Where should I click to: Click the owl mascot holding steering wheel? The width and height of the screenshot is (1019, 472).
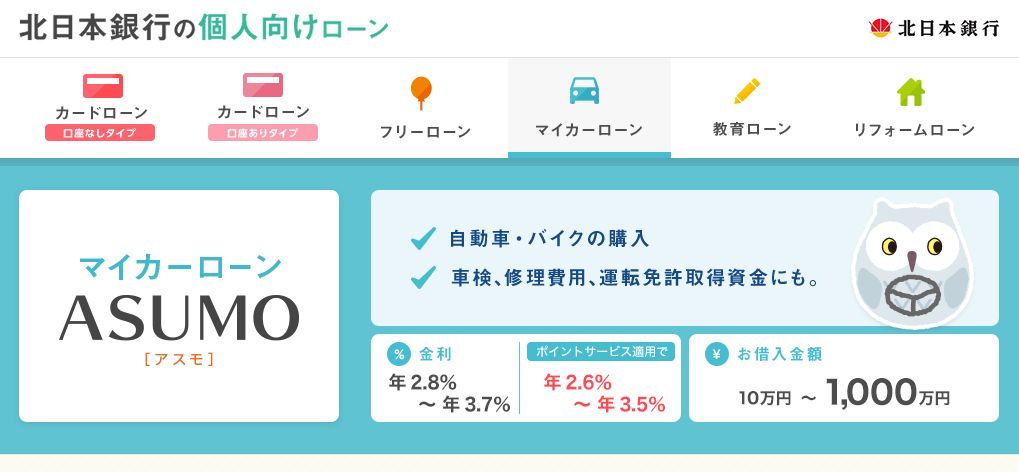[913, 265]
